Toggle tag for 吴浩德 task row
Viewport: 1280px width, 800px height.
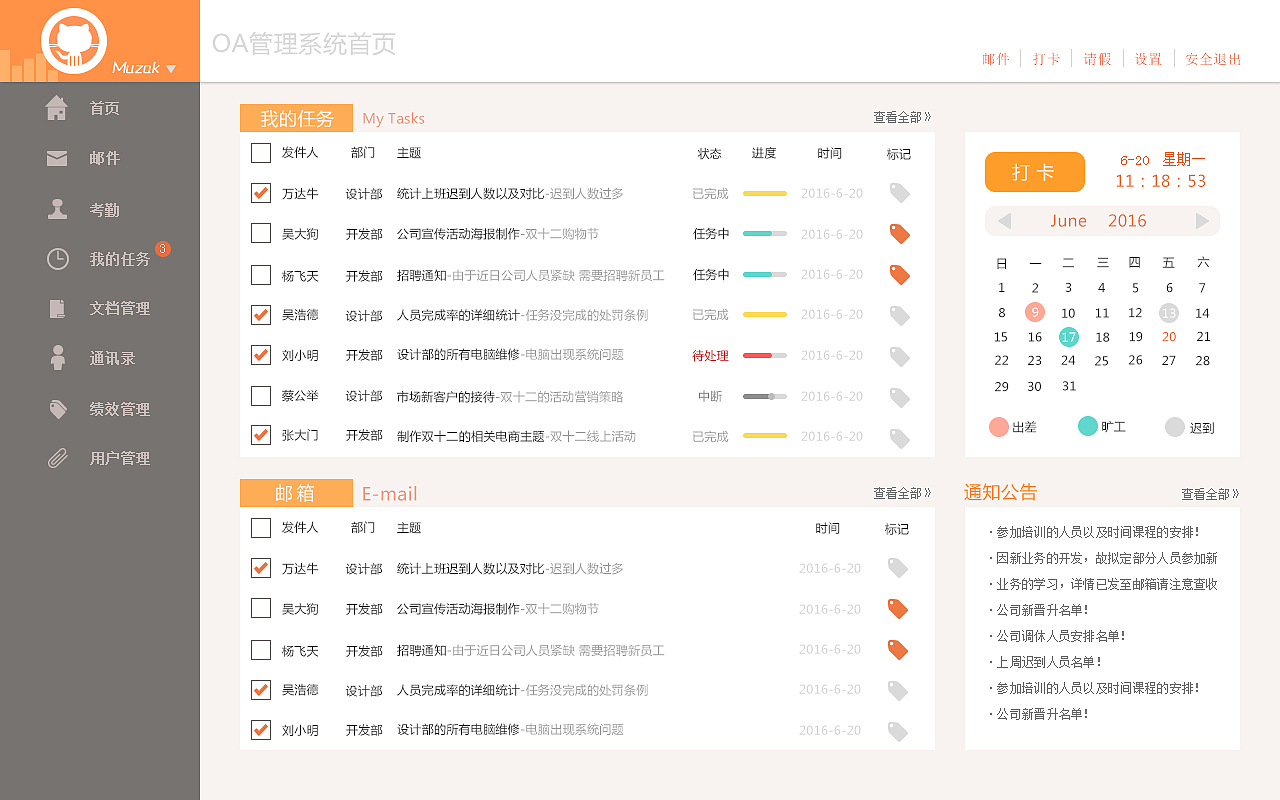pos(900,316)
